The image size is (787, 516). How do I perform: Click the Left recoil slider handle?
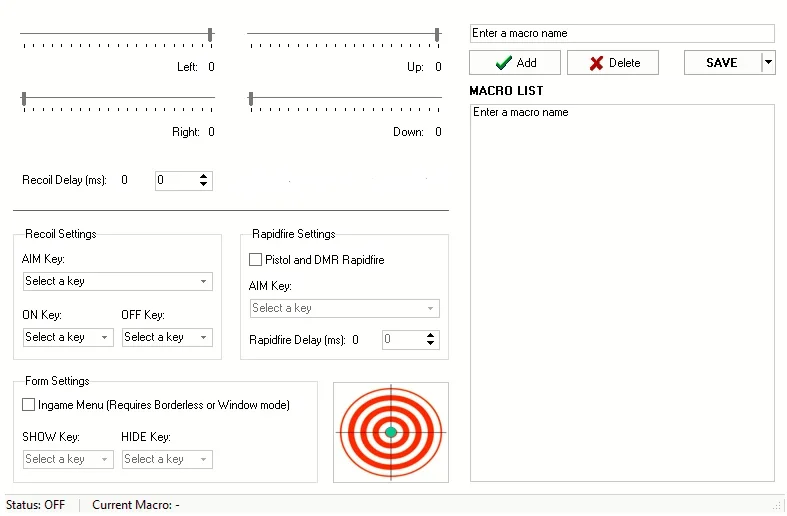210,35
